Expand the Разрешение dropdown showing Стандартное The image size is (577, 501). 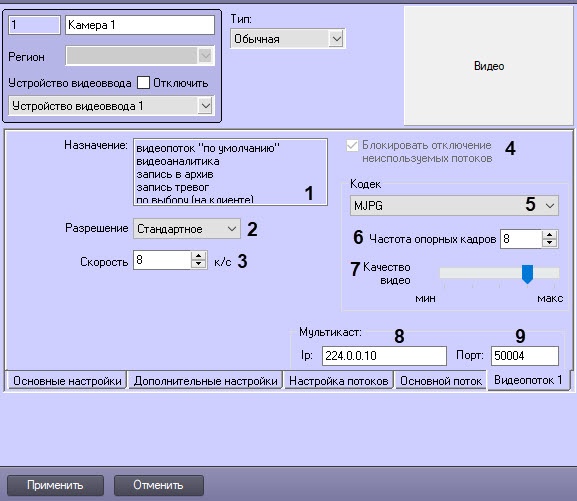187,229
